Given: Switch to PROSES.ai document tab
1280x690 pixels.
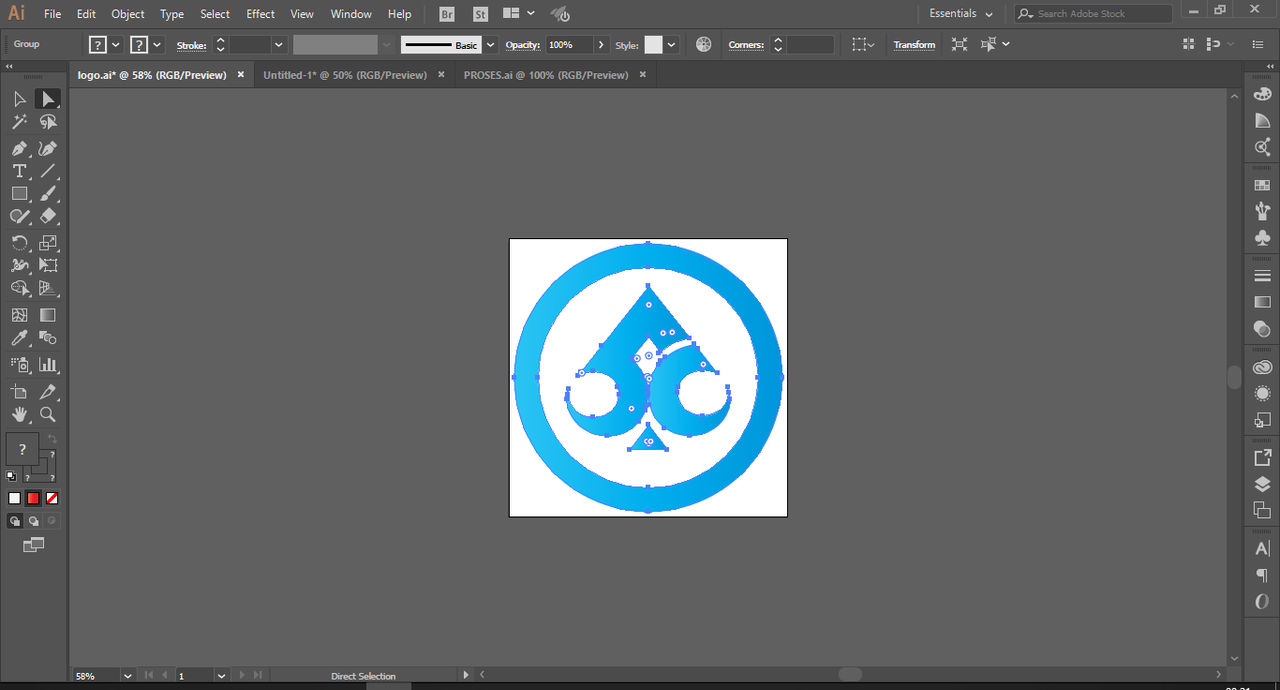Looking at the screenshot, I should [546, 75].
